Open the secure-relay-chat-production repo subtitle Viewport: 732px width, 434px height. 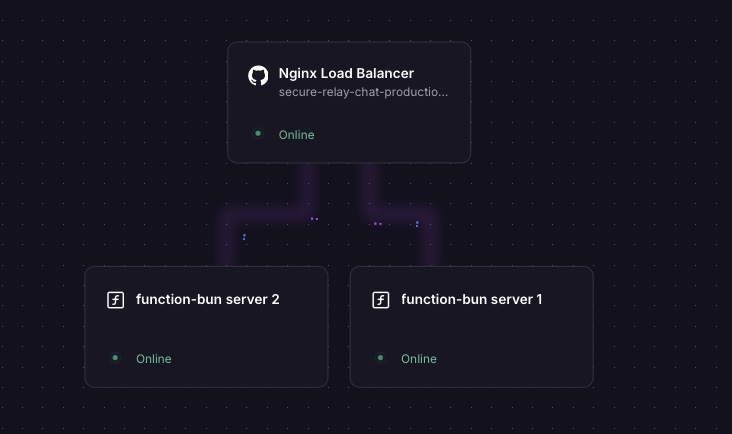pyautogui.click(x=363, y=92)
